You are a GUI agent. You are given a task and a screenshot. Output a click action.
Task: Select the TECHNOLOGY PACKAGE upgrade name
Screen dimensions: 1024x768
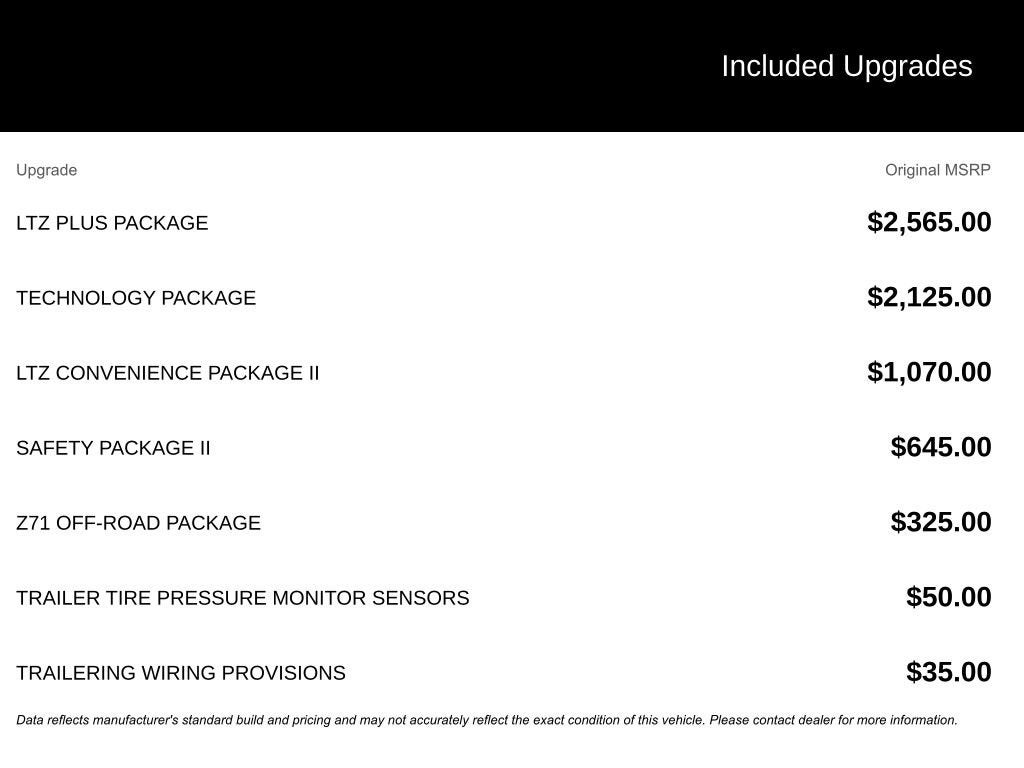tap(136, 298)
